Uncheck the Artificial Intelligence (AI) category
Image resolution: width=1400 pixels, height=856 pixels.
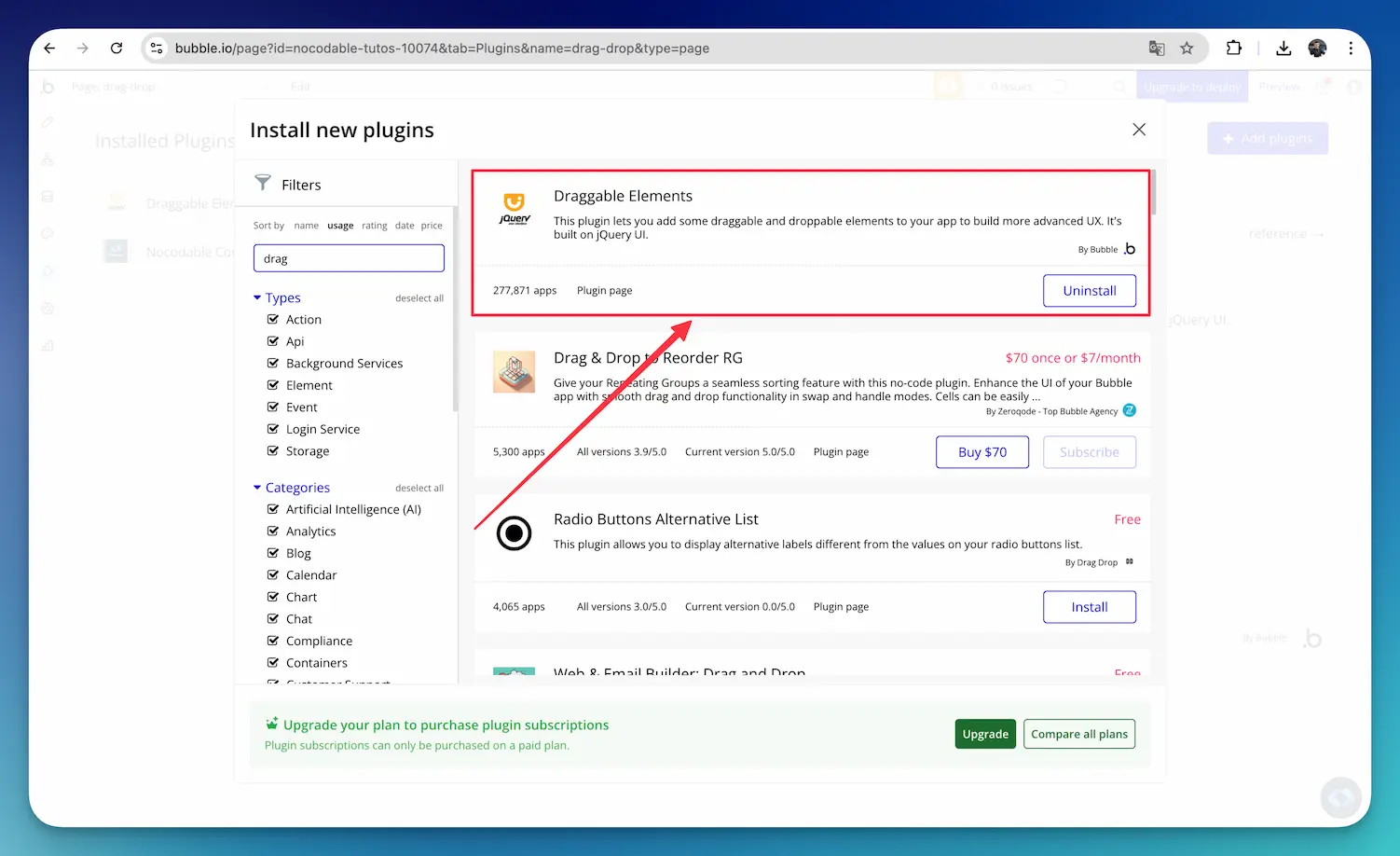[x=273, y=509]
